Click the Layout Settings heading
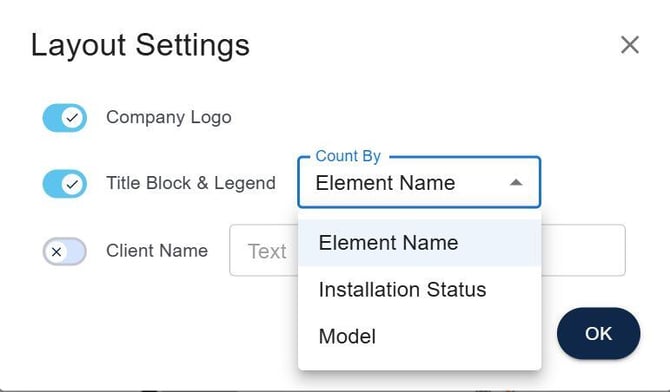Viewport: 670px width, 392px height. click(x=140, y=45)
